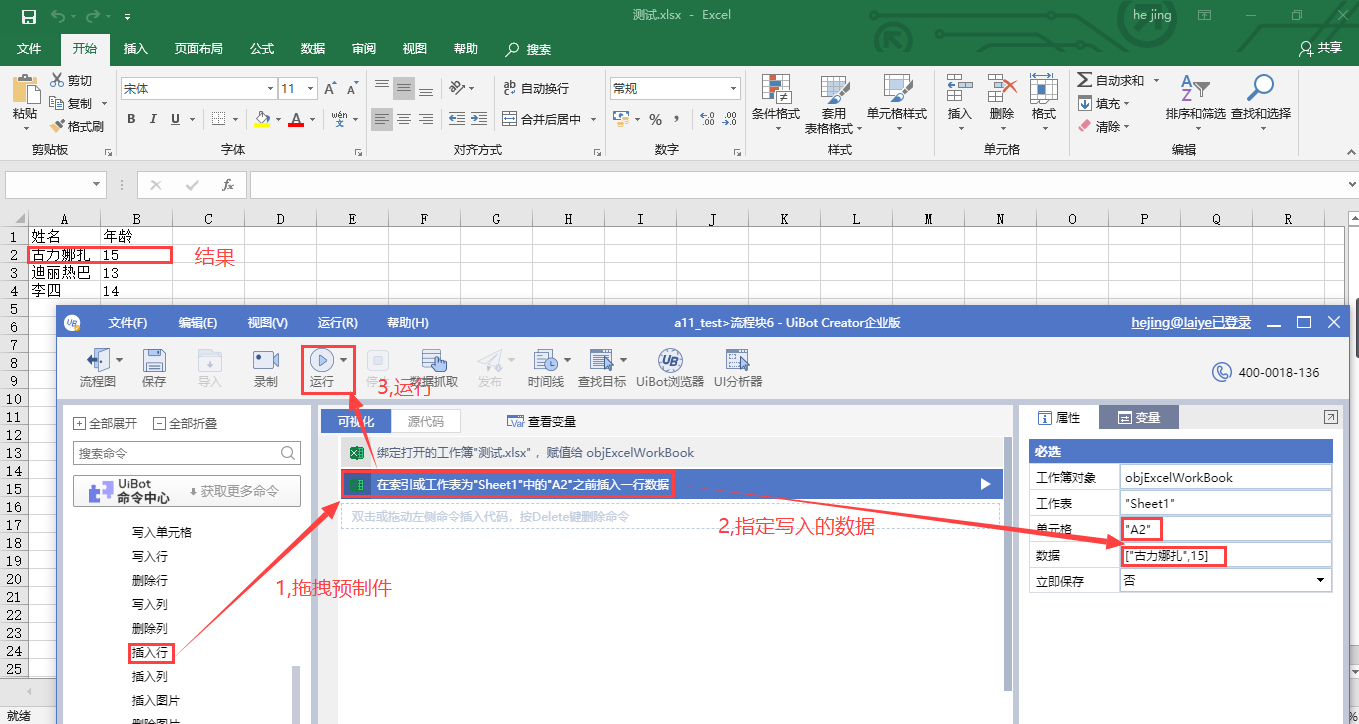Screen dimensions: 1359x724
Task: Launch the UI分析器 analyzer tool
Action: pos(738,362)
